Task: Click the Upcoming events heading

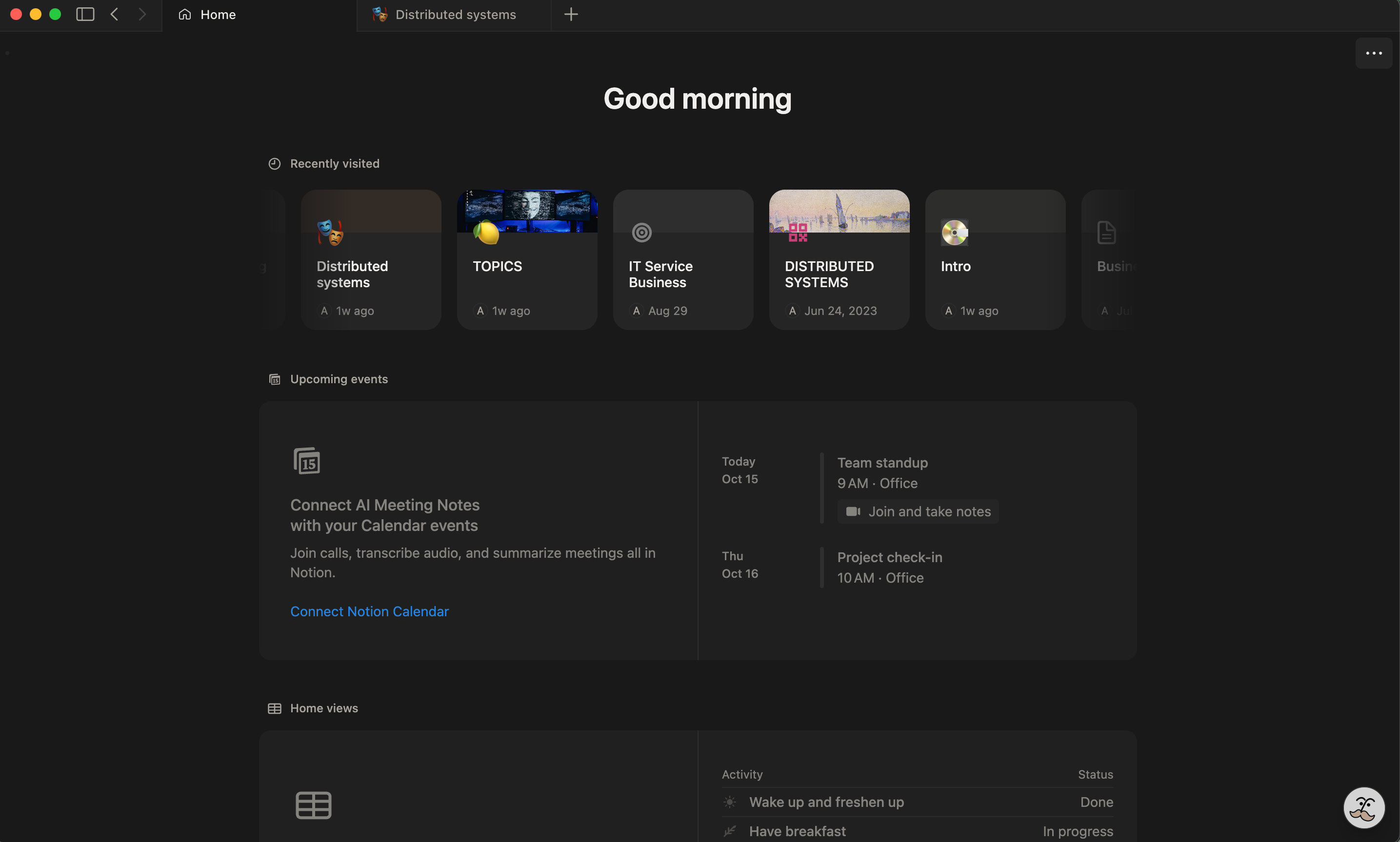Action: (339, 380)
